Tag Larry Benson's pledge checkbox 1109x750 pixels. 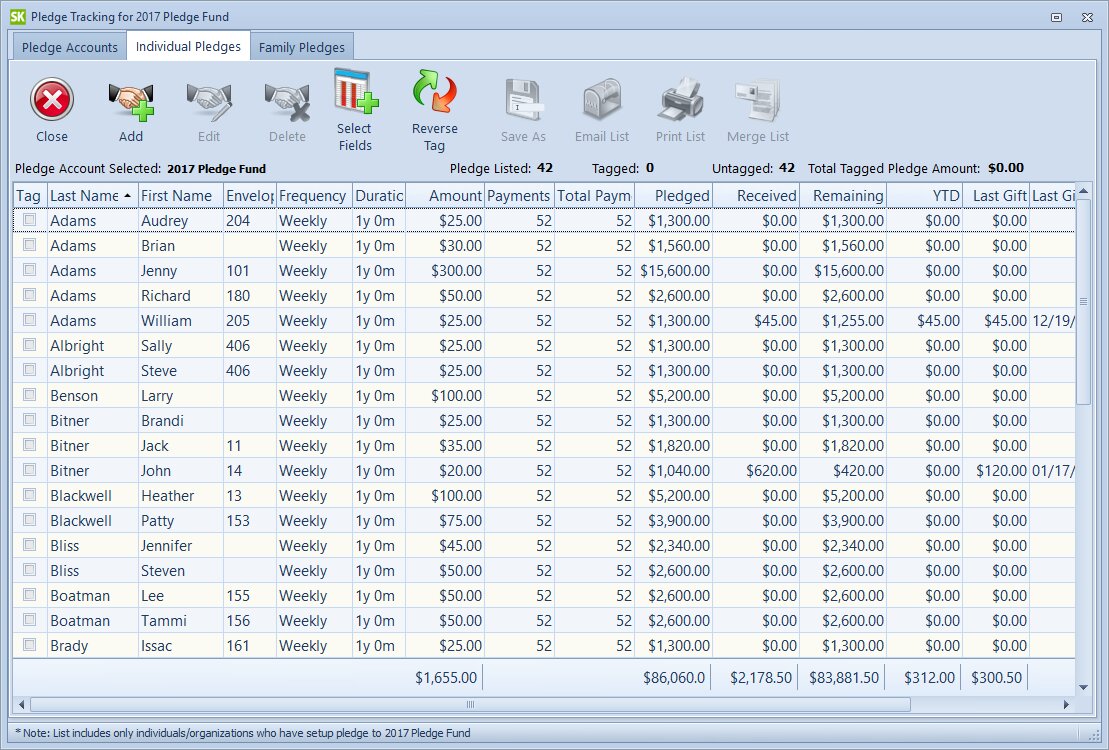click(30, 395)
